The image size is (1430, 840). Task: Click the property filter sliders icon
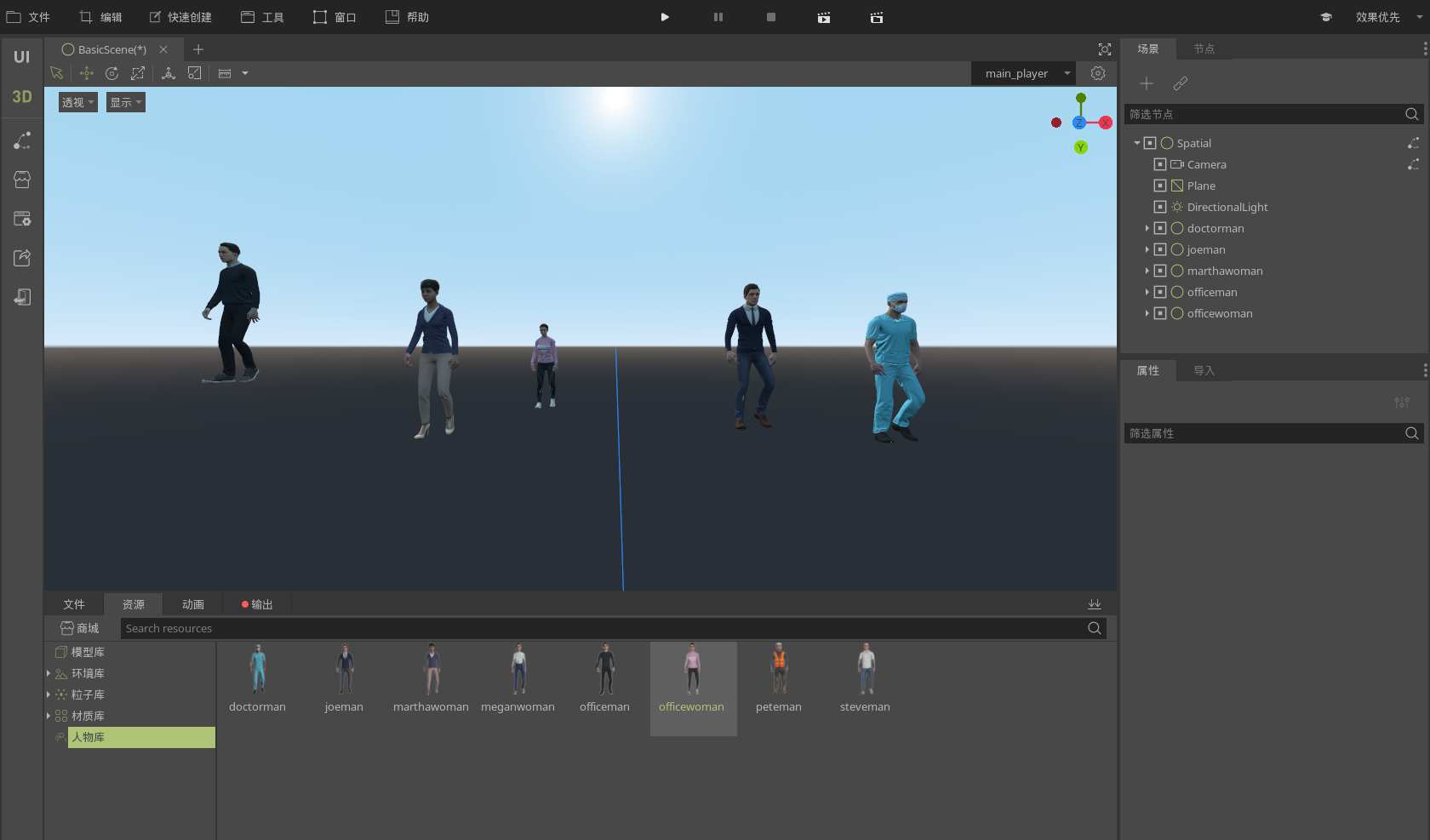[1402, 403]
